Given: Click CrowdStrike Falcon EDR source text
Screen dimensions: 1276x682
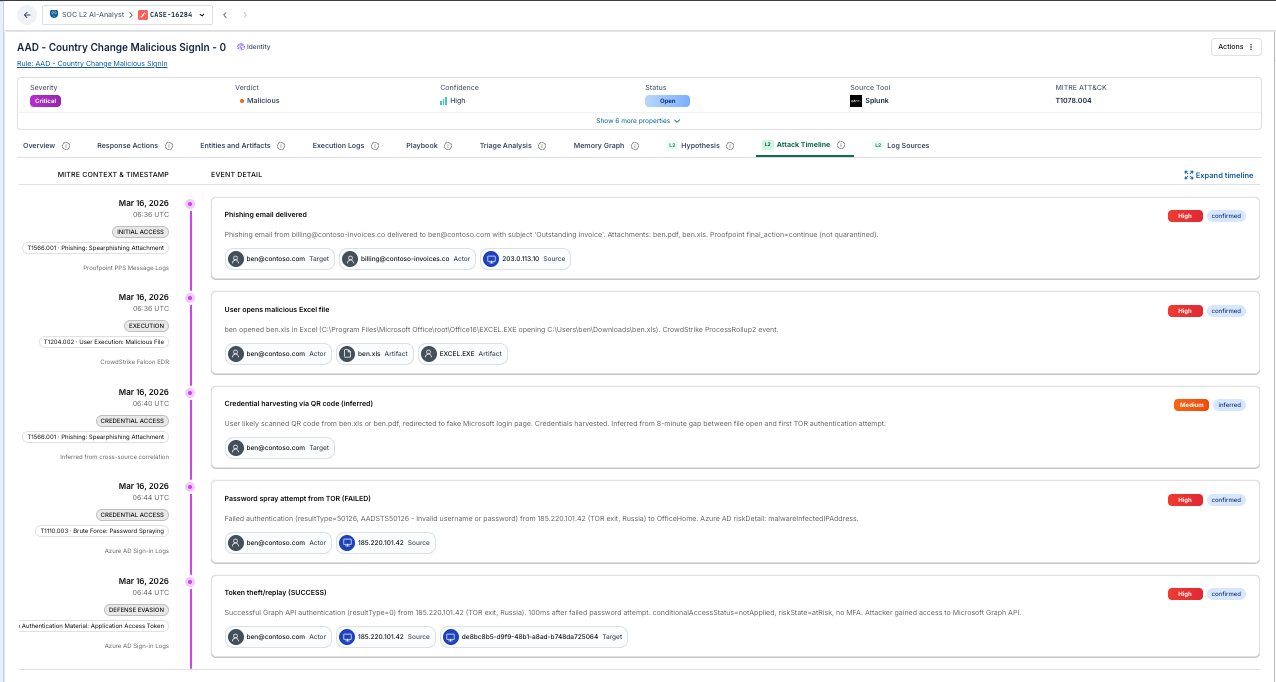Looking at the screenshot, I should [x=133, y=362].
